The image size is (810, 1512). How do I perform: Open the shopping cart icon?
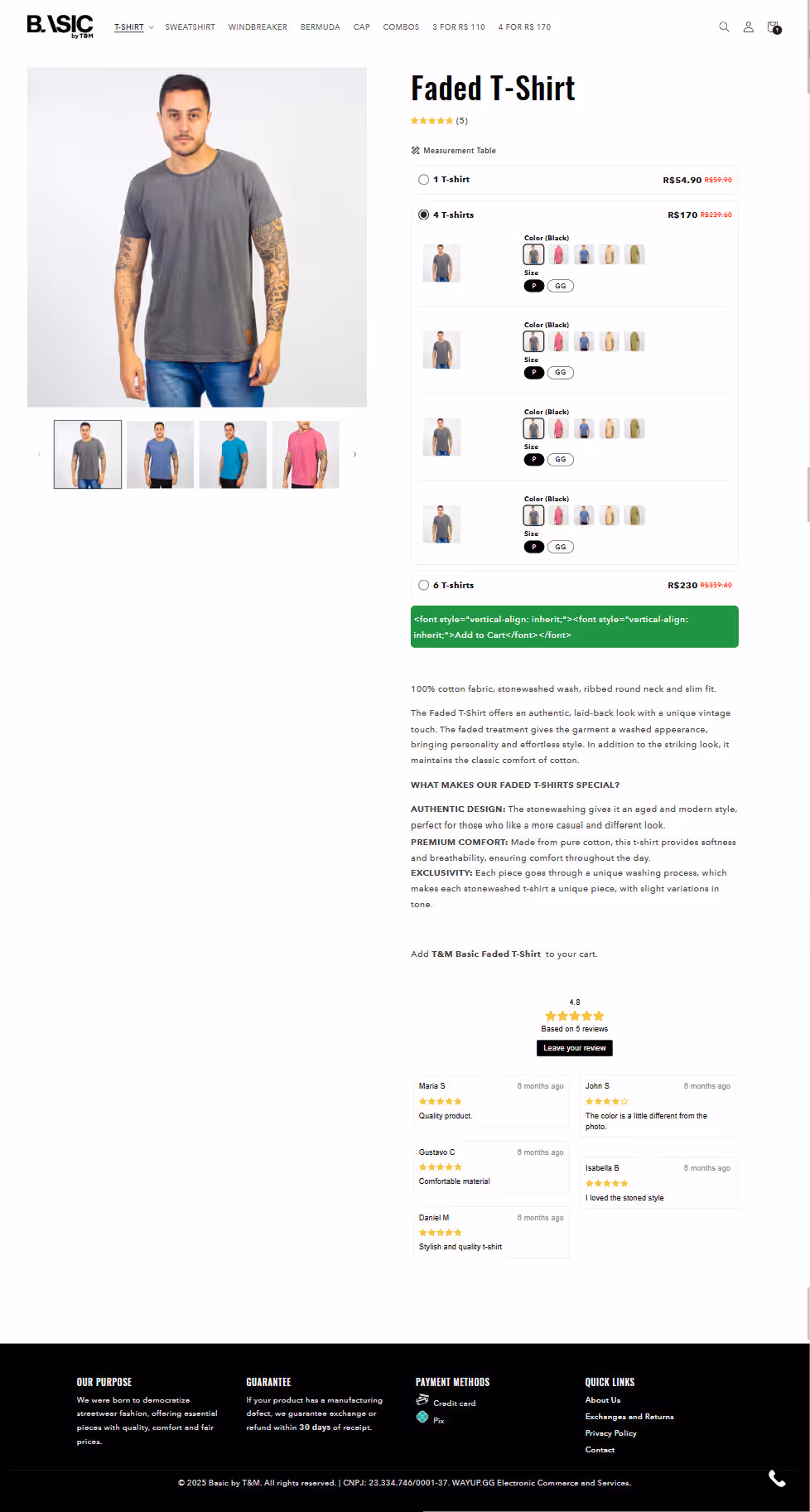(773, 27)
